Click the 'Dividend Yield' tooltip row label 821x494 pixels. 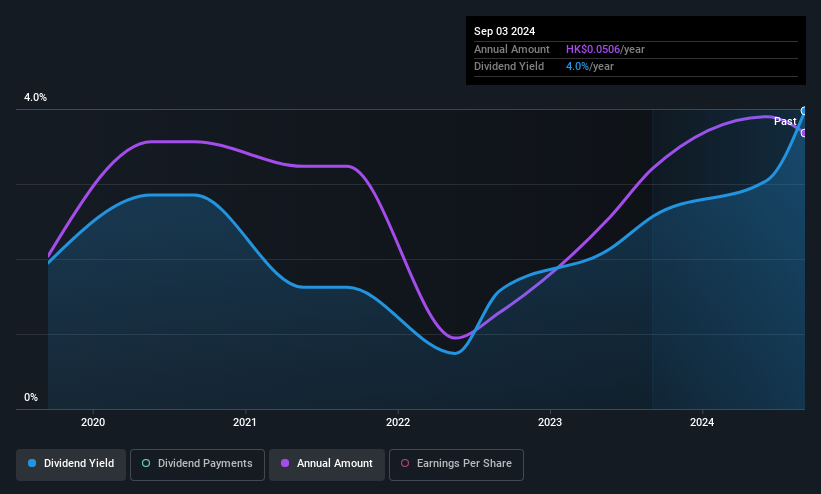click(509, 67)
